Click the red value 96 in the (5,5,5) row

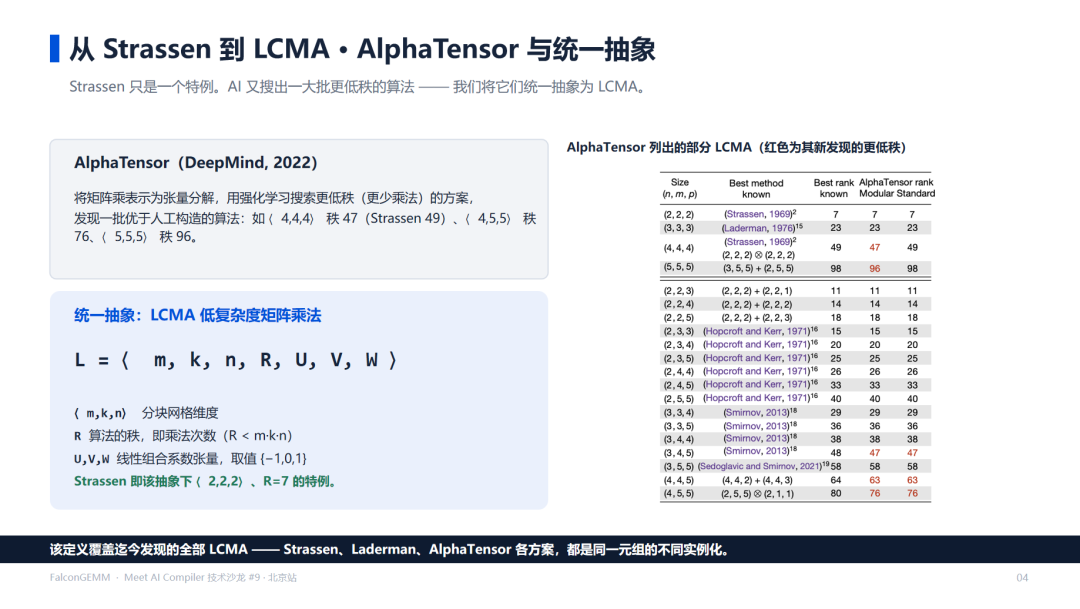click(x=874, y=269)
